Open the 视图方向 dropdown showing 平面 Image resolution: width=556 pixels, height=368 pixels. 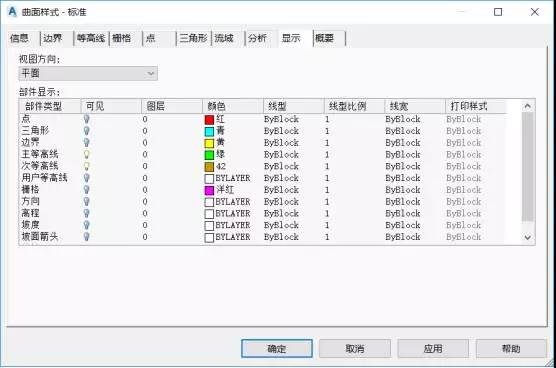coord(88,73)
